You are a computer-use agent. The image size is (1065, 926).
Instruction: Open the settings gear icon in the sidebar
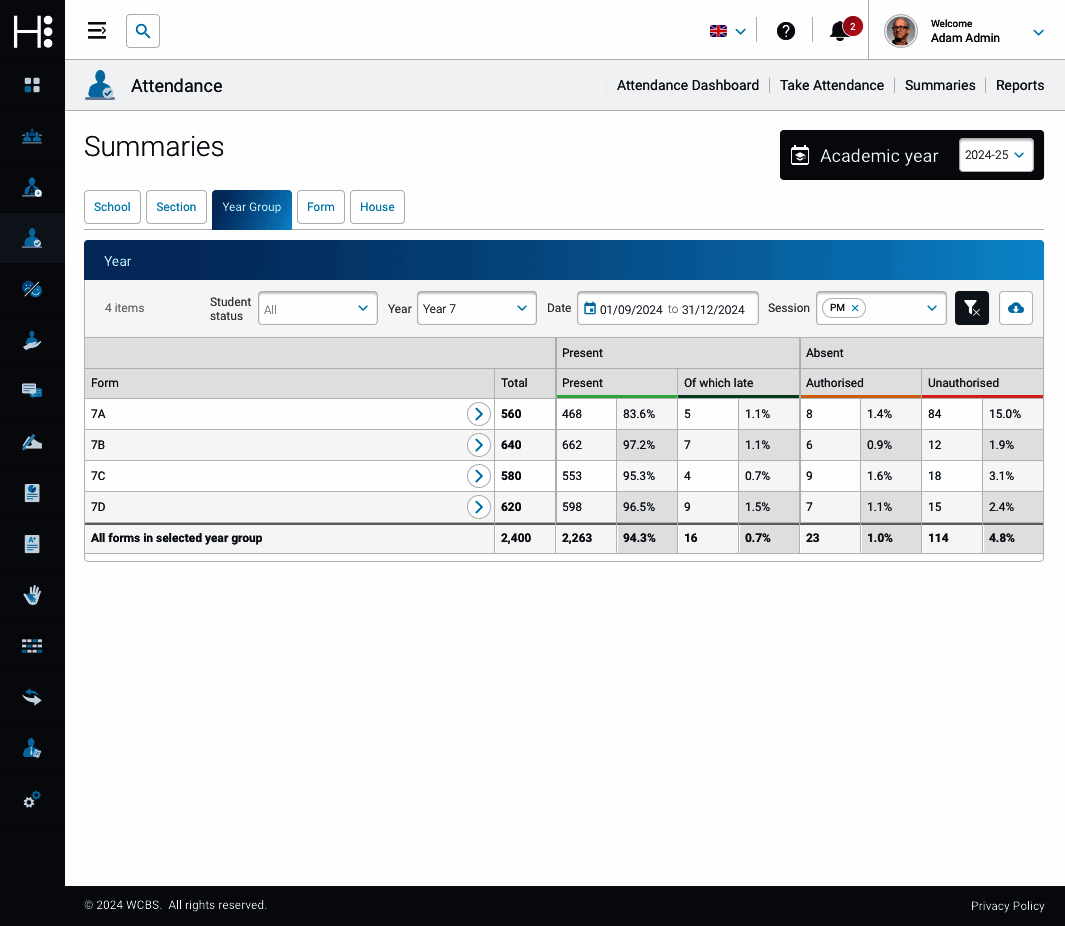[32, 800]
